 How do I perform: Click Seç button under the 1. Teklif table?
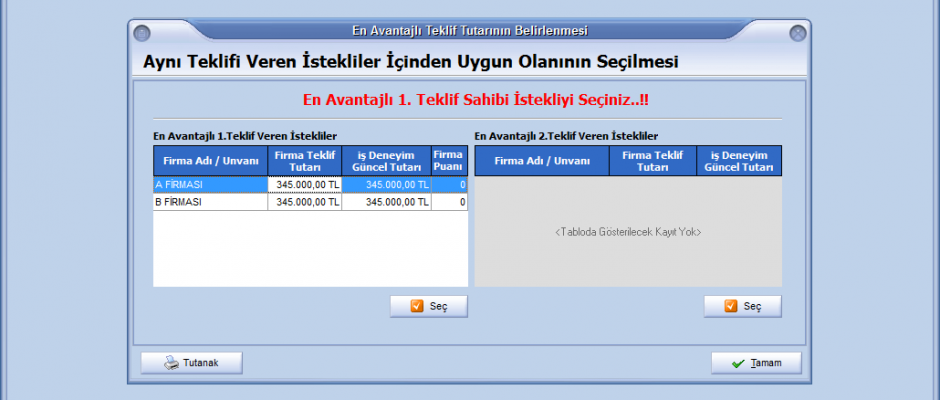(x=428, y=307)
